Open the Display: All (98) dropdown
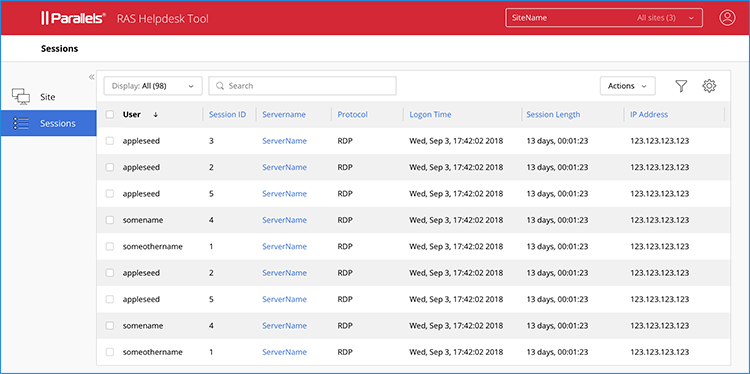The height and width of the screenshot is (374, 750). (153, 86)
